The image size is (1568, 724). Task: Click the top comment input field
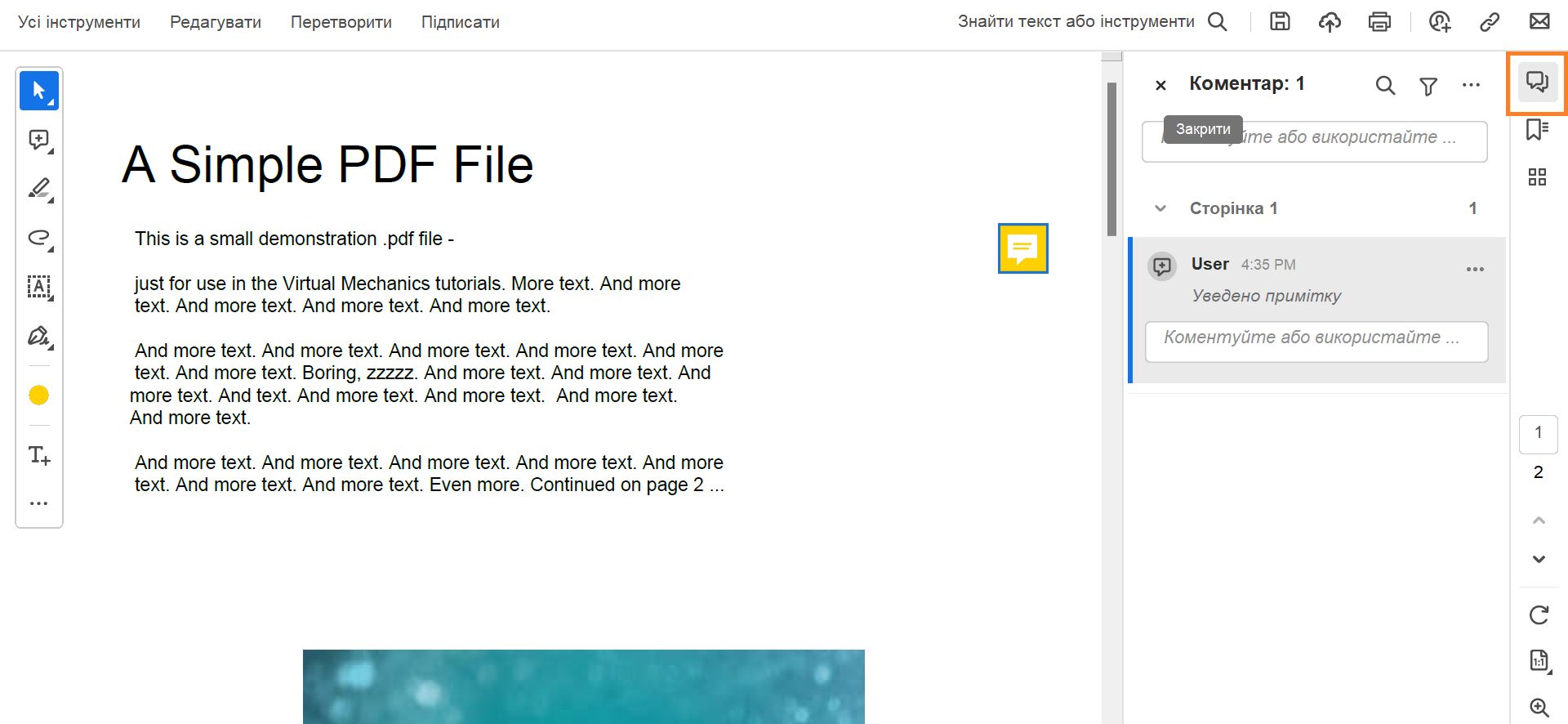pyautogui.click(x=1315, y=142)
